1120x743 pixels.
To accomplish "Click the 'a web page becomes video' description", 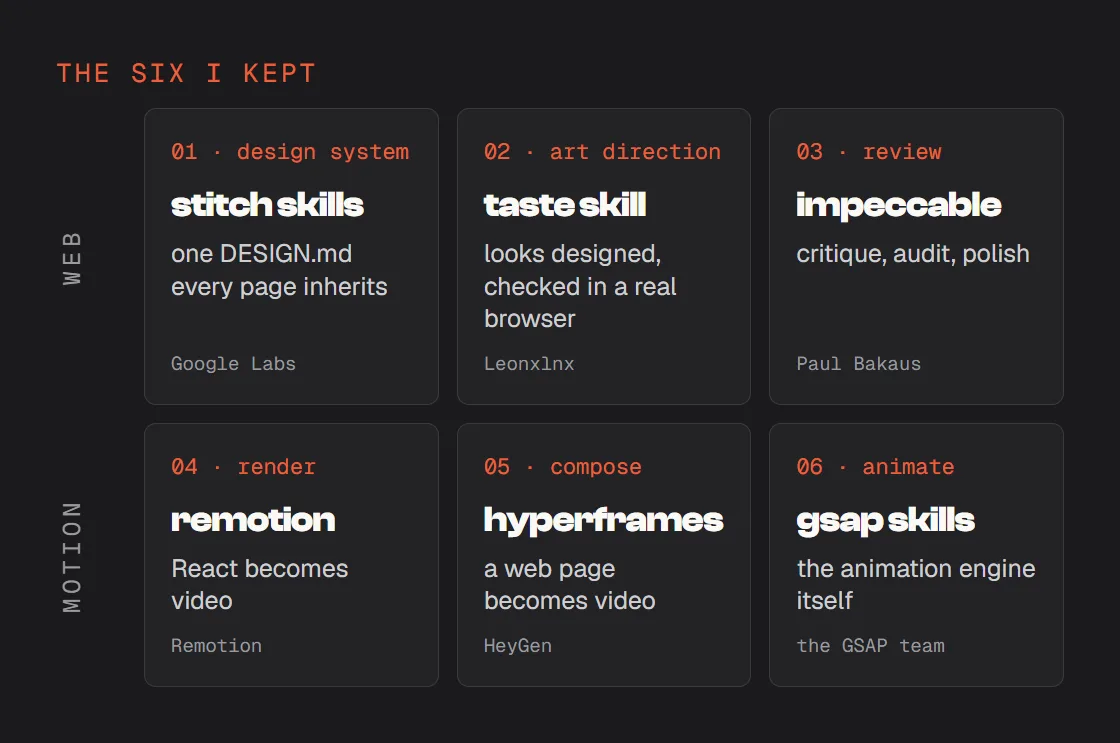I will click(x=569, y=584).
